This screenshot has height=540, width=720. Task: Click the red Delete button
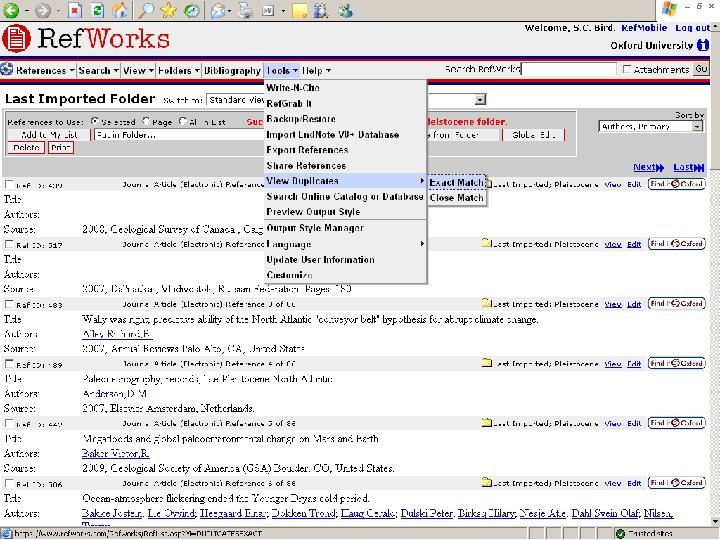pyautogui.click(x=26, y=147)
